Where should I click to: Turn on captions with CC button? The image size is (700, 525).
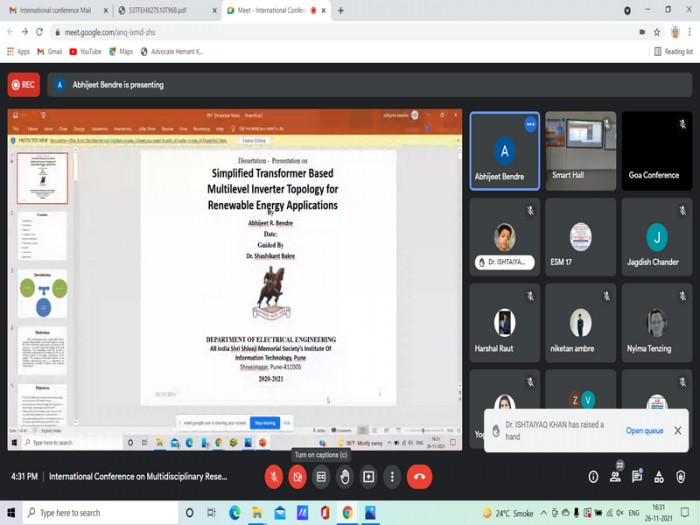(x=321, y=477)
